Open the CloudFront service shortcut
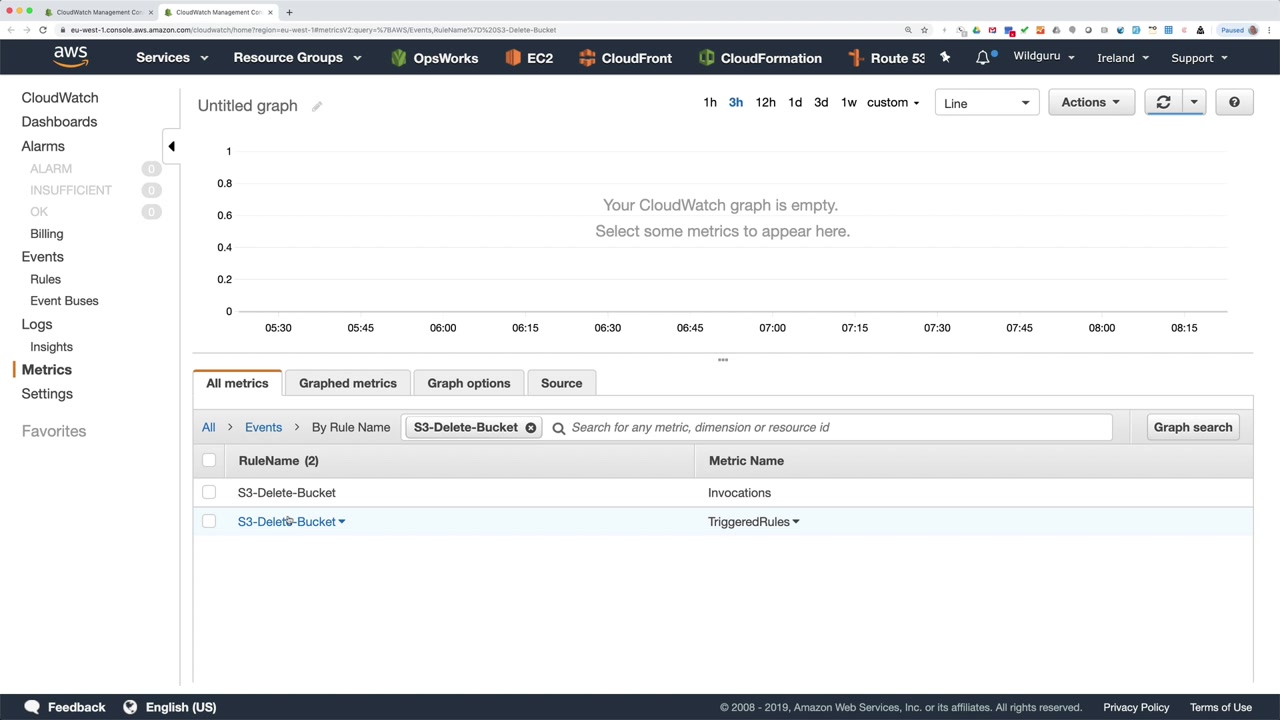The height and width of the screenshot is (720, 1280). click(x=625, y=58)
